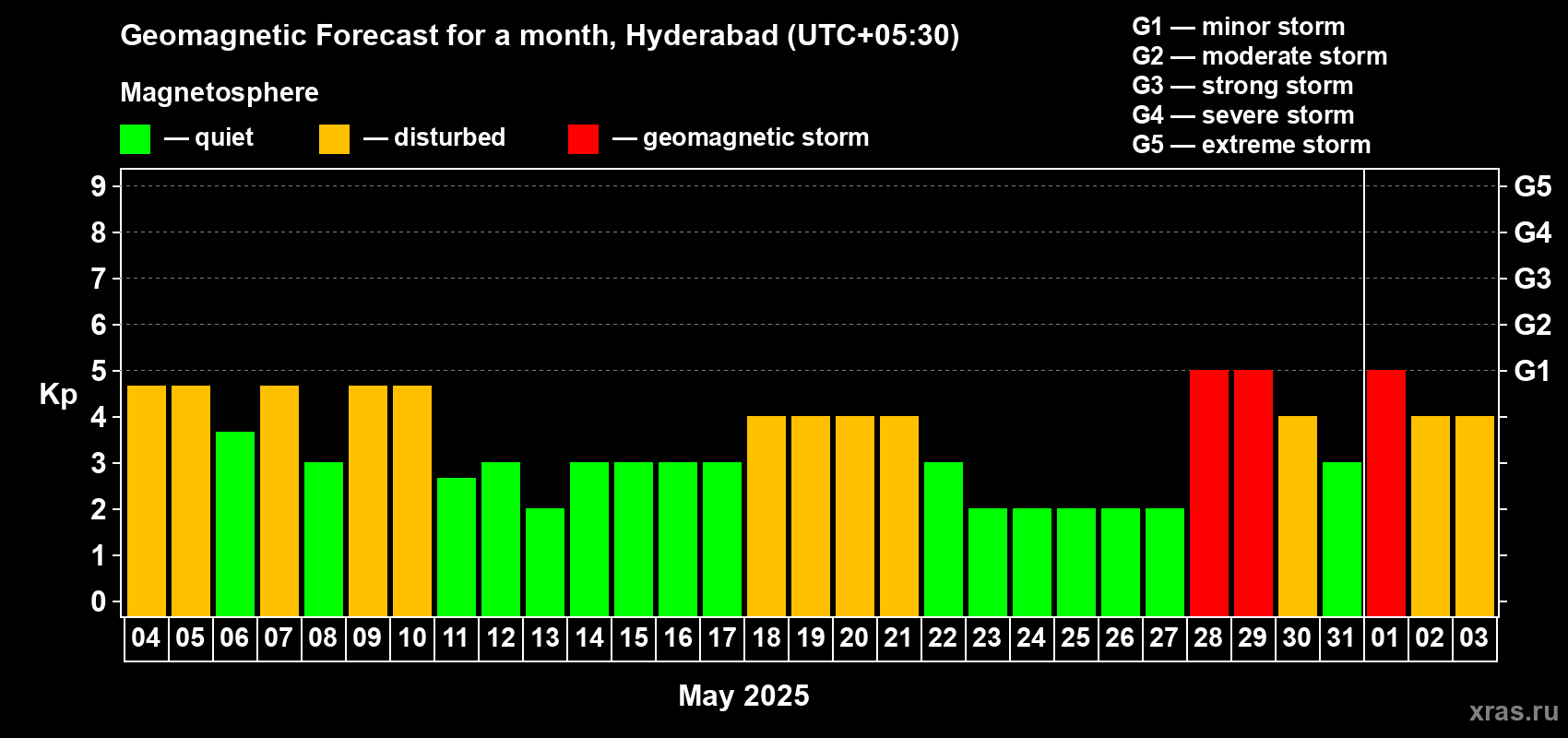Click the green bar for May 25
1568x738 pixels.
(1076, 563)
